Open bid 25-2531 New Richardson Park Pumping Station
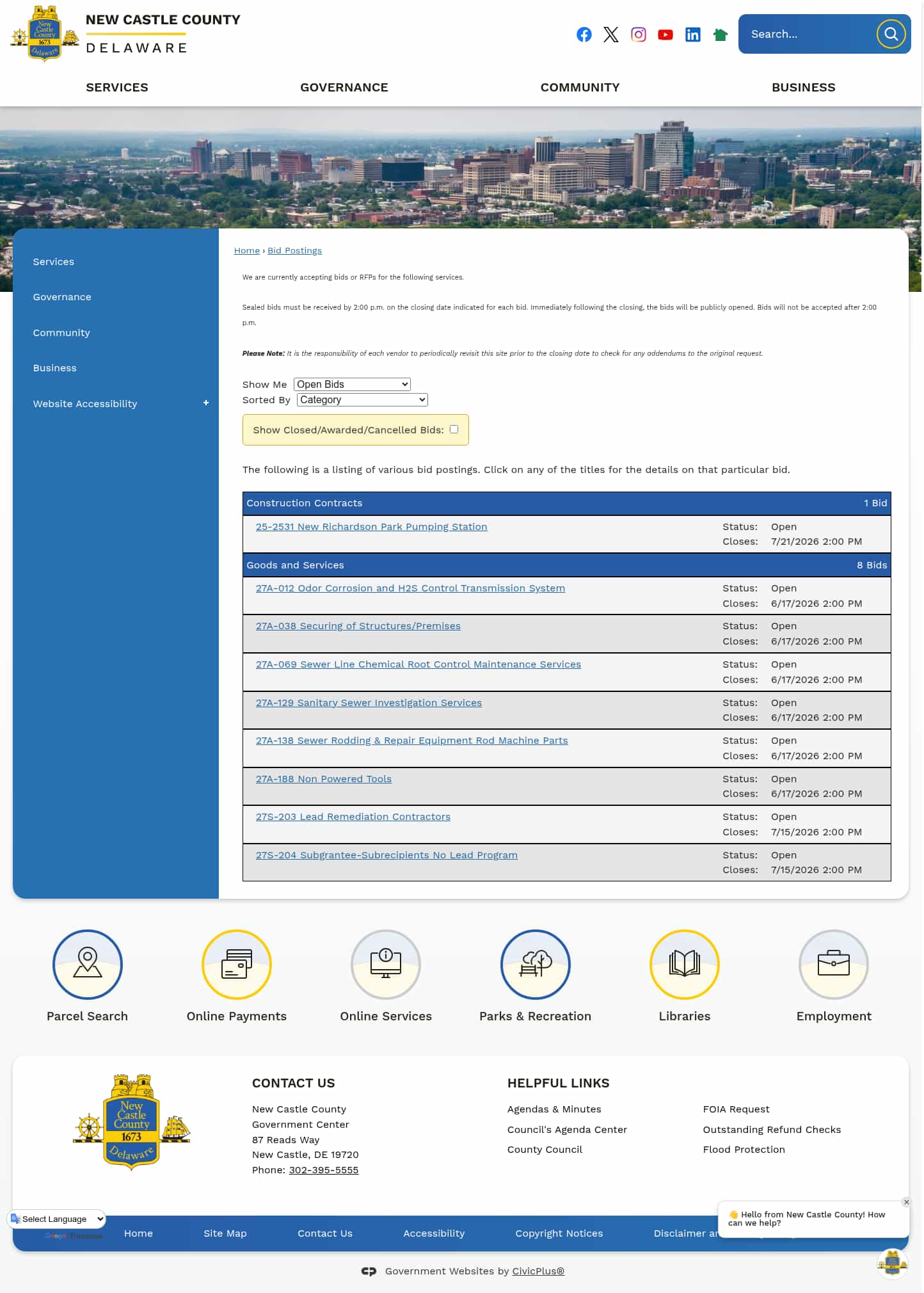 coord(371,527)
